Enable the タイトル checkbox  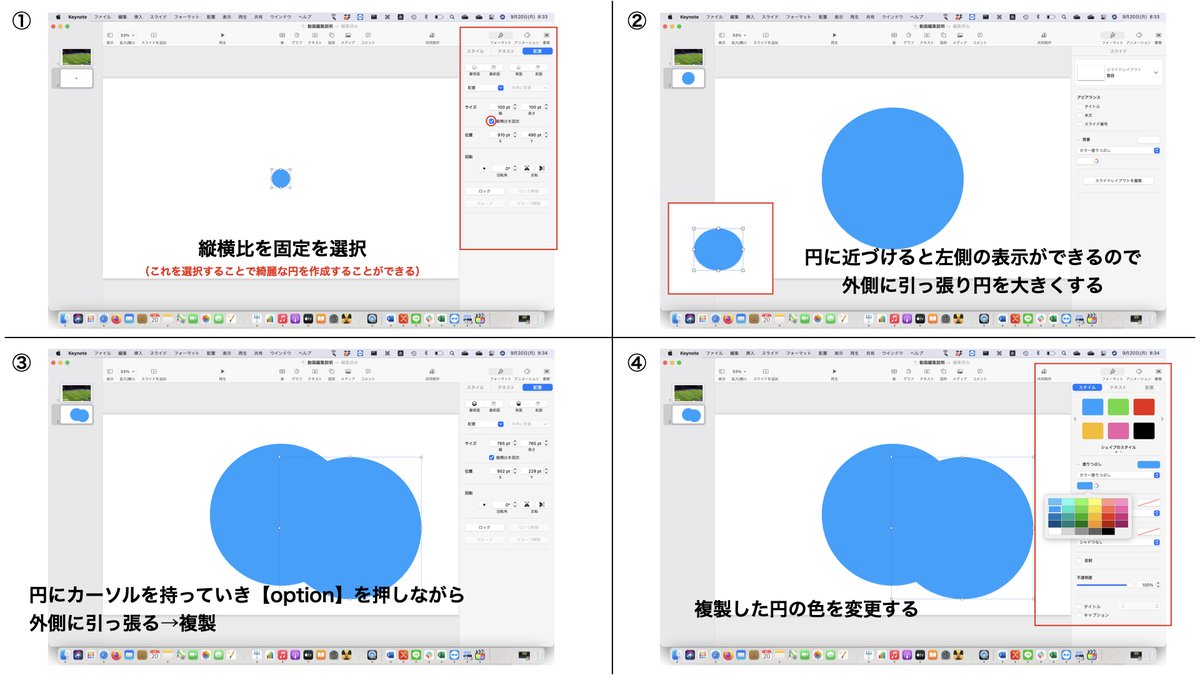point(1079,605)
